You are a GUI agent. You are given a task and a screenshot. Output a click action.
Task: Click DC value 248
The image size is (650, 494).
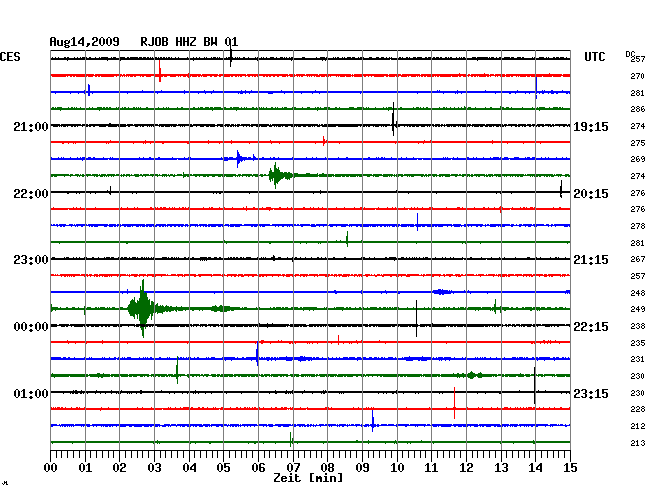point(638,293)
